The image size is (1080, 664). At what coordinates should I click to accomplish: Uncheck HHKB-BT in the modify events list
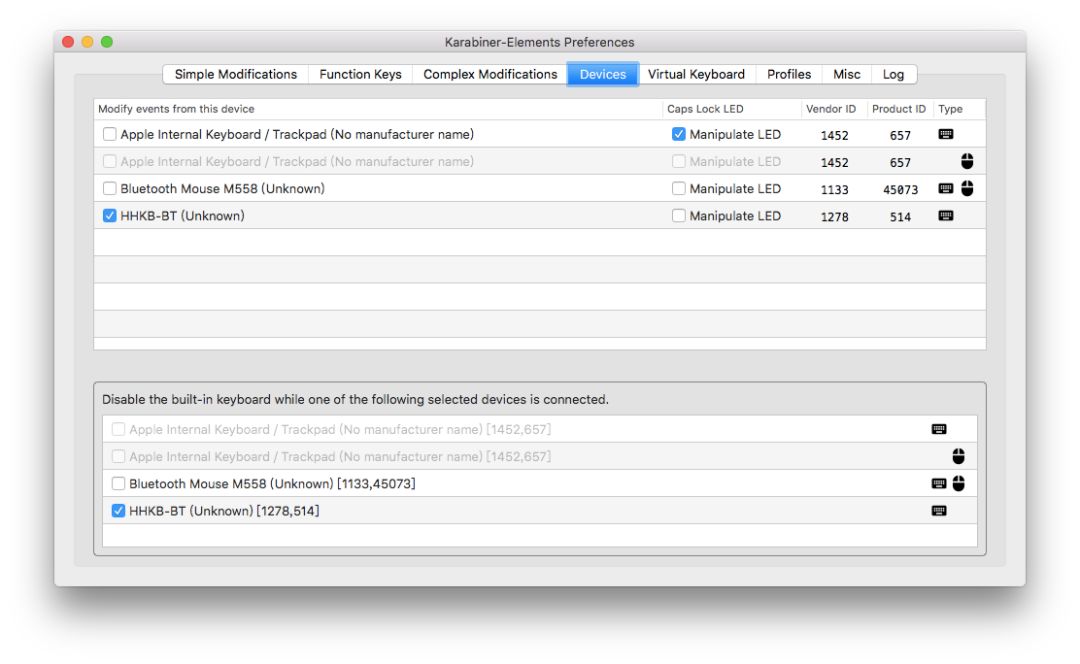(x=110, y=216)
